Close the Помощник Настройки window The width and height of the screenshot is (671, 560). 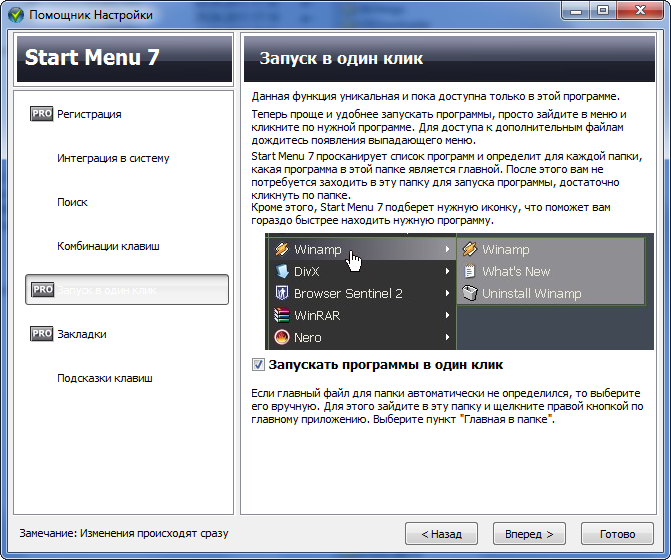pyautogui.click(x=641, y=10)
